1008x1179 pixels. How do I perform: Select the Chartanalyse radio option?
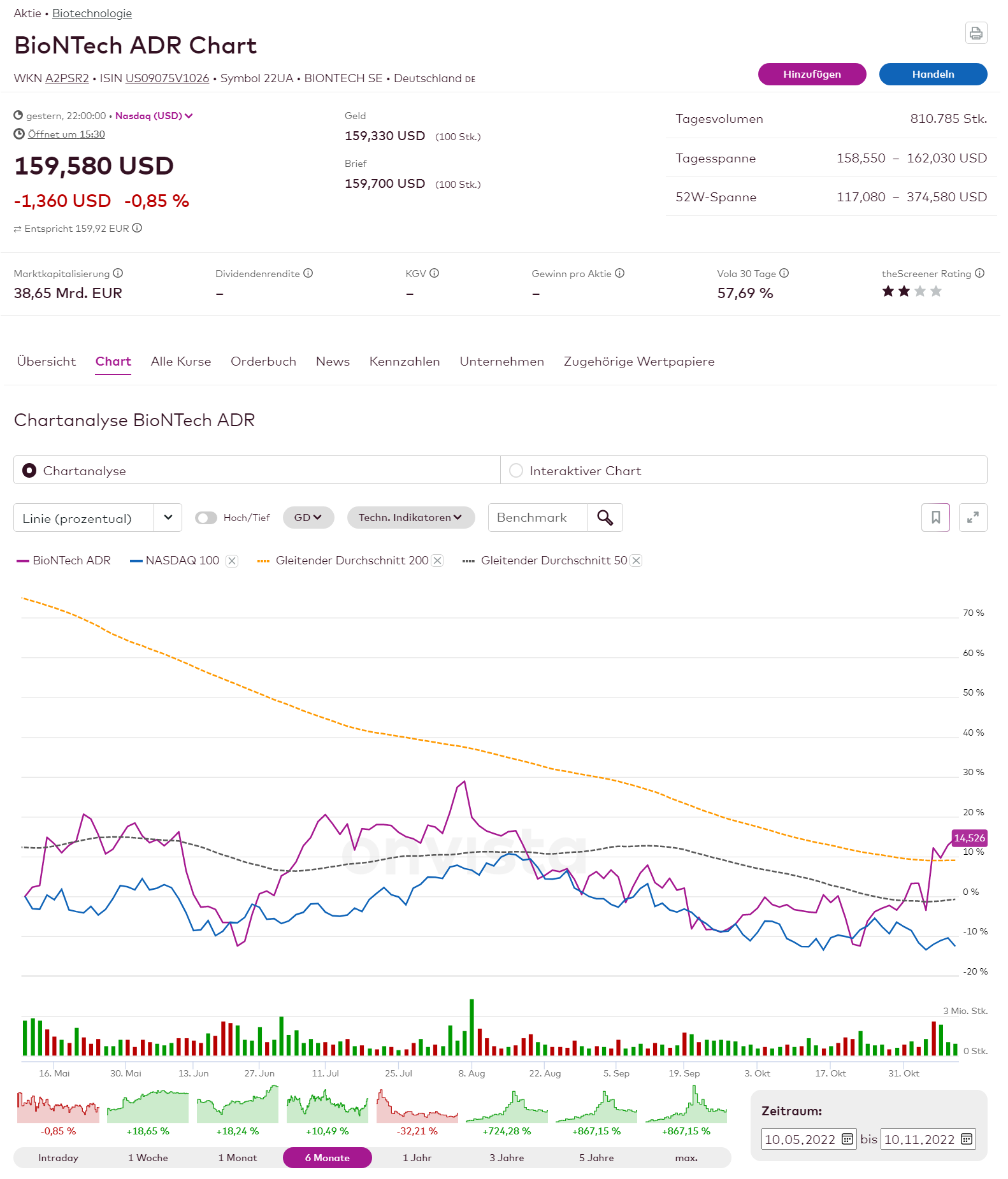[x=29, y=470]
